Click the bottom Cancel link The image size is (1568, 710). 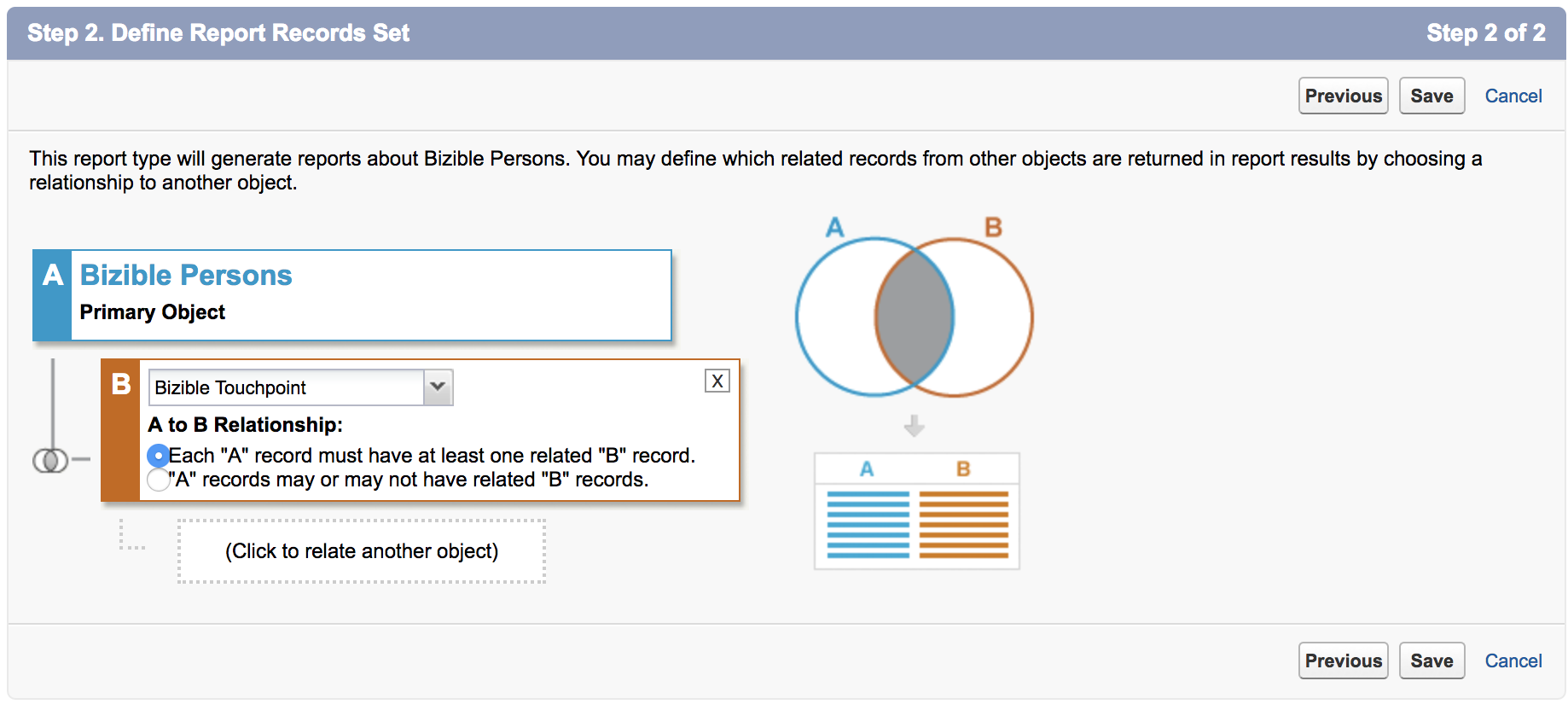[x=1513, y=661]
